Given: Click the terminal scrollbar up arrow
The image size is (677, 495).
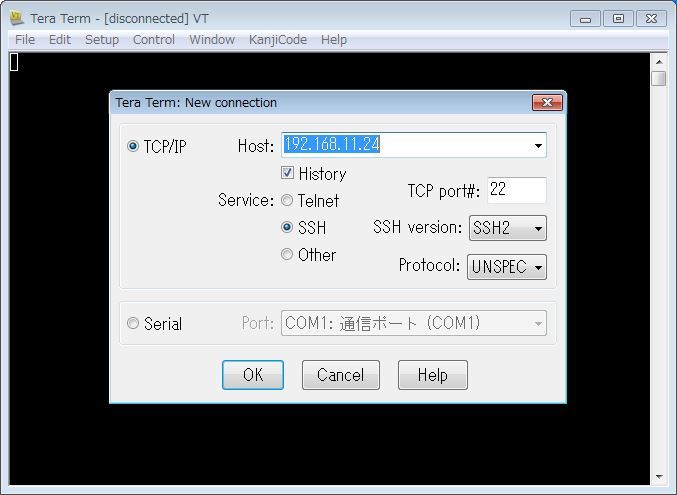Looking at the screenshot, I should tap(659, 62).
